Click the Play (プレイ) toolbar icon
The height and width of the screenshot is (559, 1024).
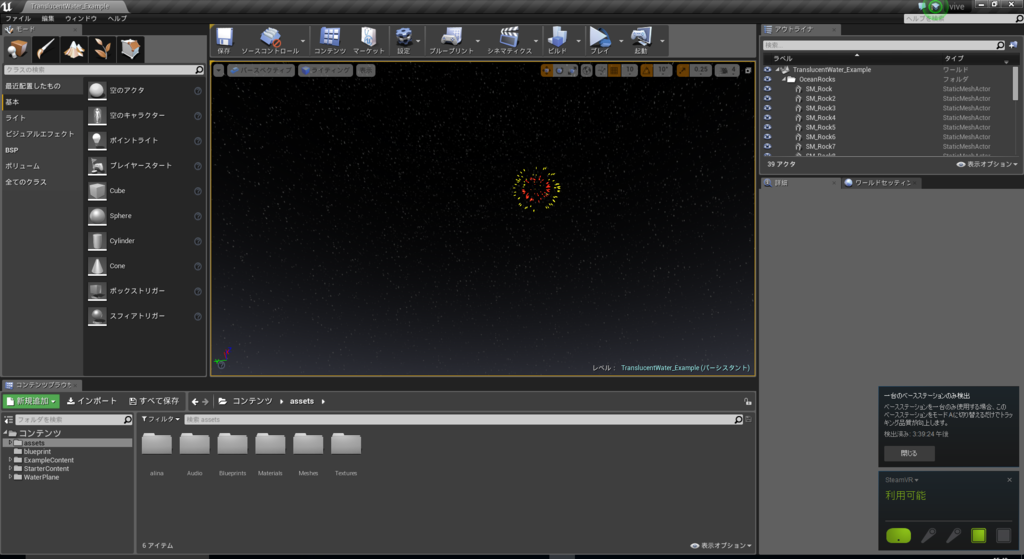point(600,40)
